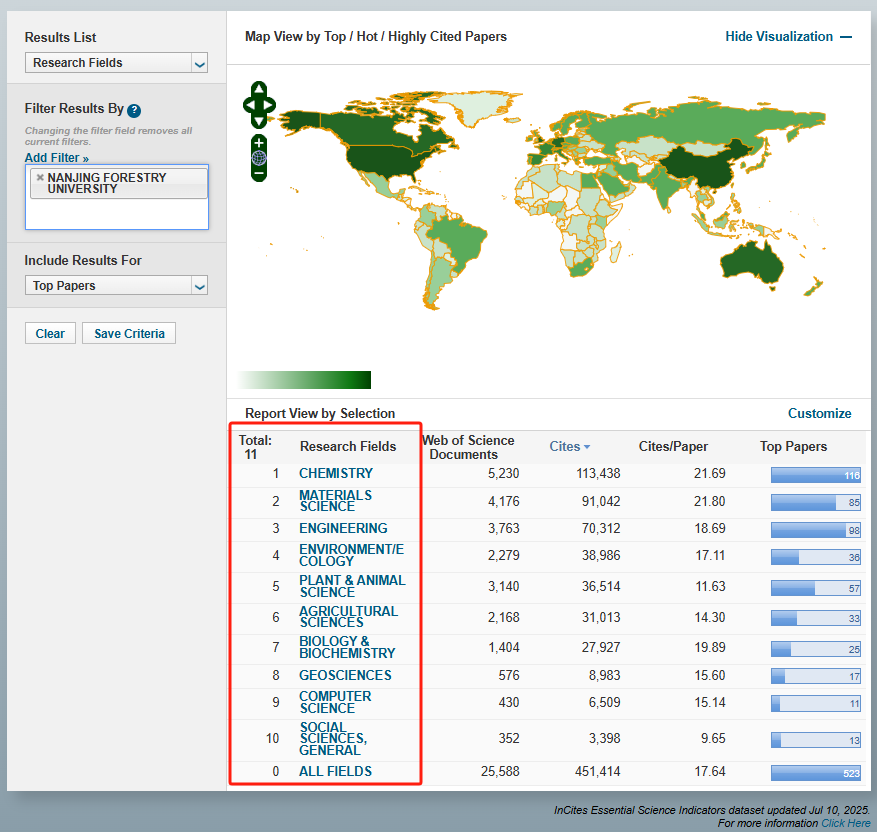Open AGRICULTURAL SCIENCES field
Image resolution: width=877 pixels, height=832 pixels.
(x=348, y=617)
